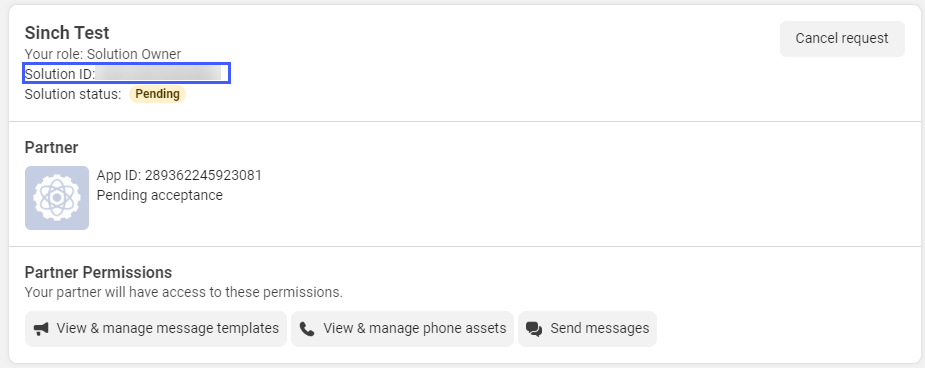Click the Partner Permissions heading

[x=99, y=272]
